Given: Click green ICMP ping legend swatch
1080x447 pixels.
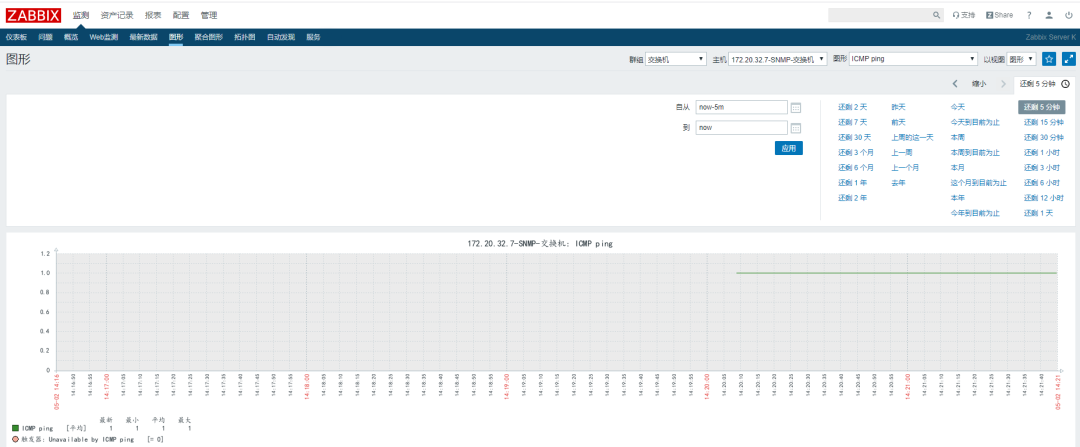Looking at the screenshot, I should [x=15, y=428].
